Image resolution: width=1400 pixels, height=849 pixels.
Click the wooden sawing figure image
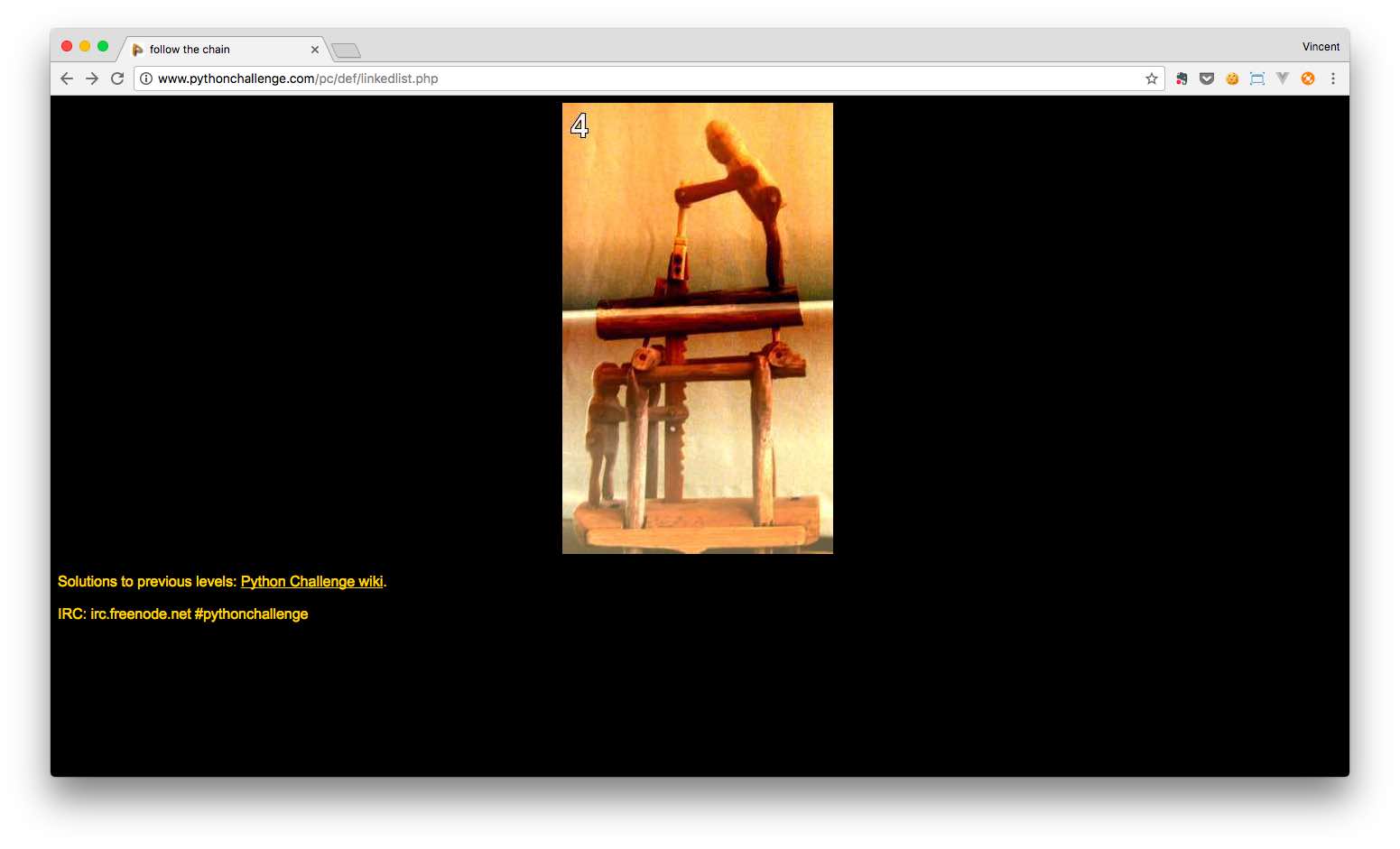pyautogui.click(x=698, y=328)
